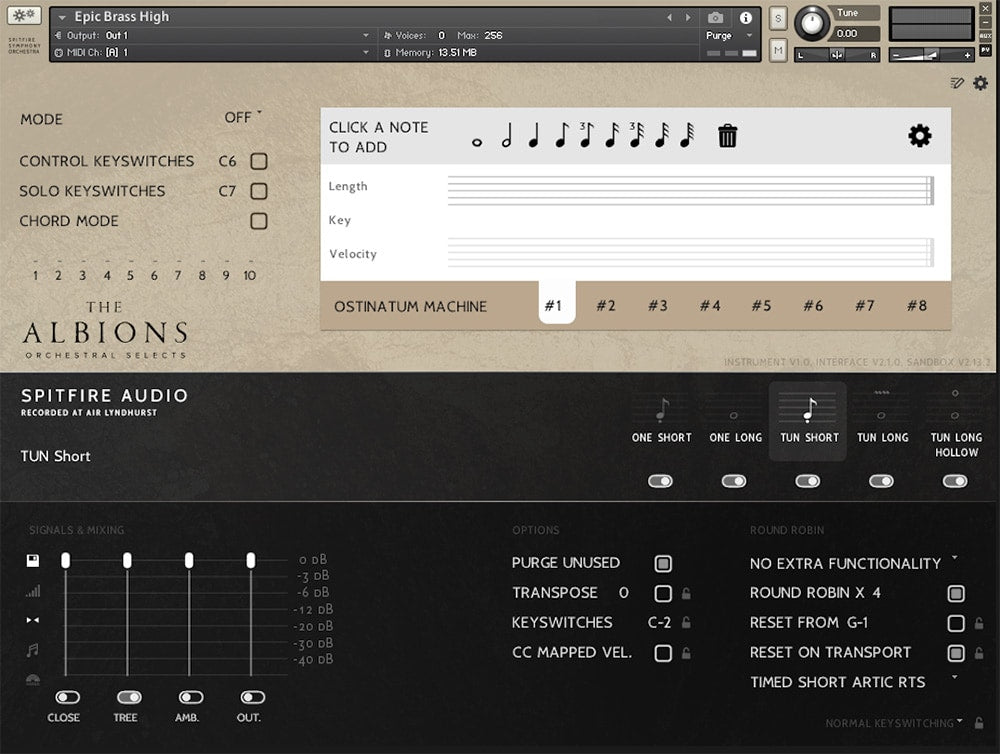Switch to Ostinatum pattern tab #2
This screenshot has width=1000, height=754.
click(x=606, y=306)
